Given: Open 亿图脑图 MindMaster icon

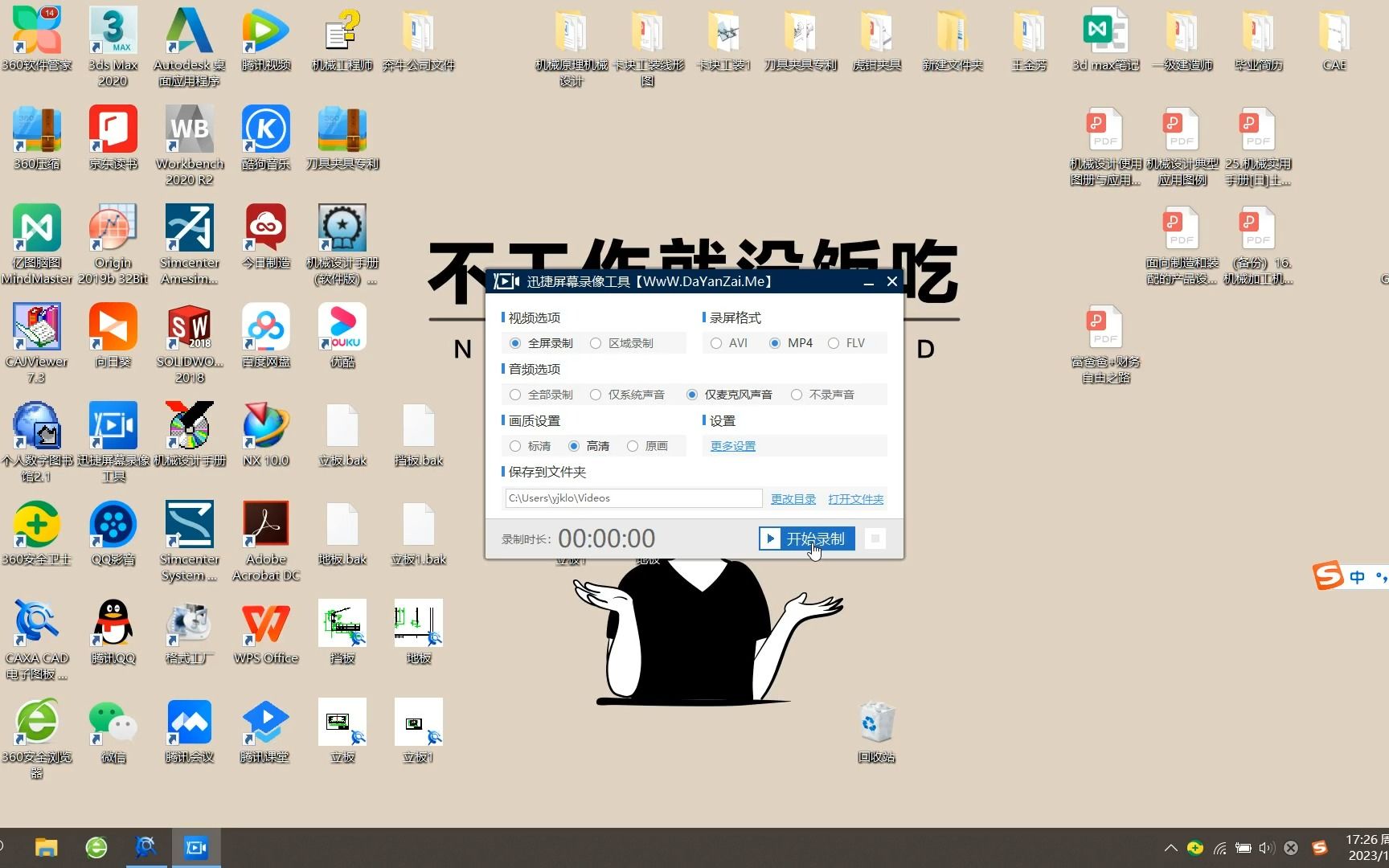Looking at the screenshot, I should 37,244.
